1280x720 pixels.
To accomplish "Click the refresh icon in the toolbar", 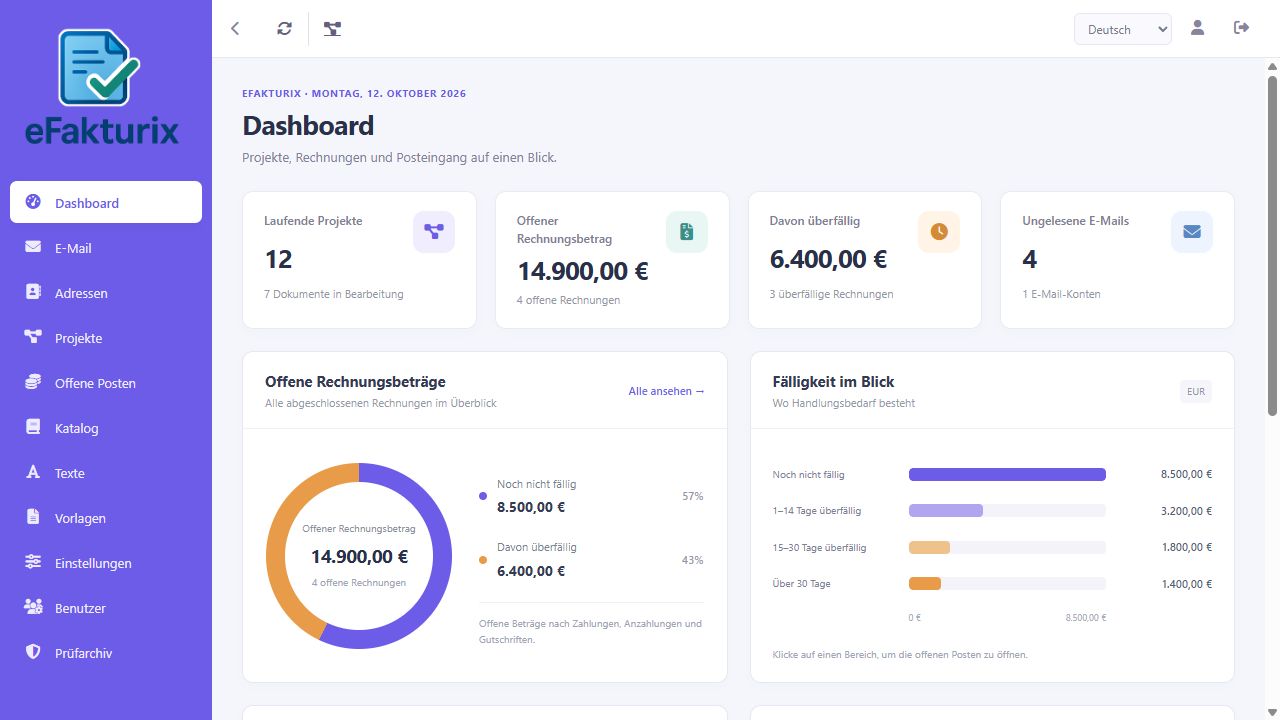I will click(x=285, y=29).
